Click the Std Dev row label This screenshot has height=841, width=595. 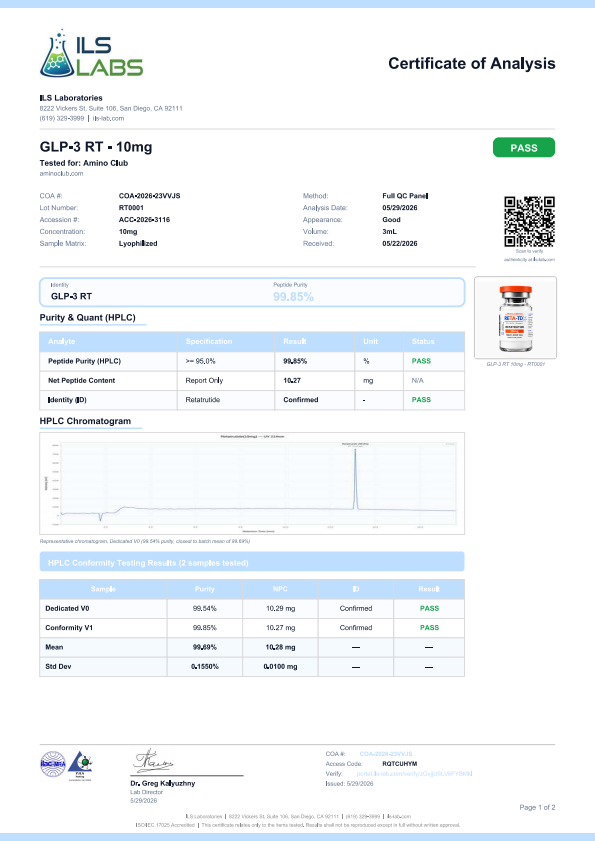pyautogui.click(x=58, y=666)
